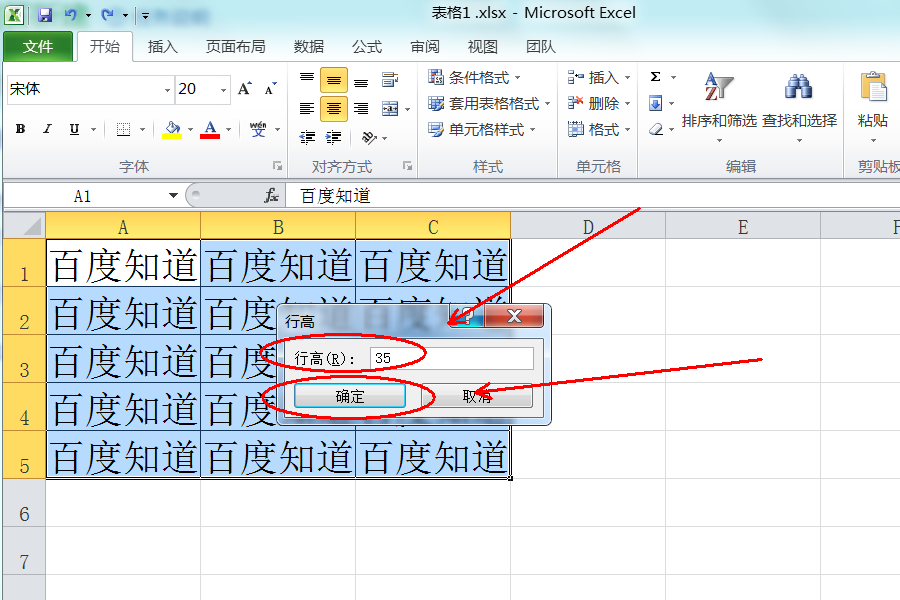Click Merge and Center icon
Viewport: 900px width, 600px height.
(x=390, y=109)
